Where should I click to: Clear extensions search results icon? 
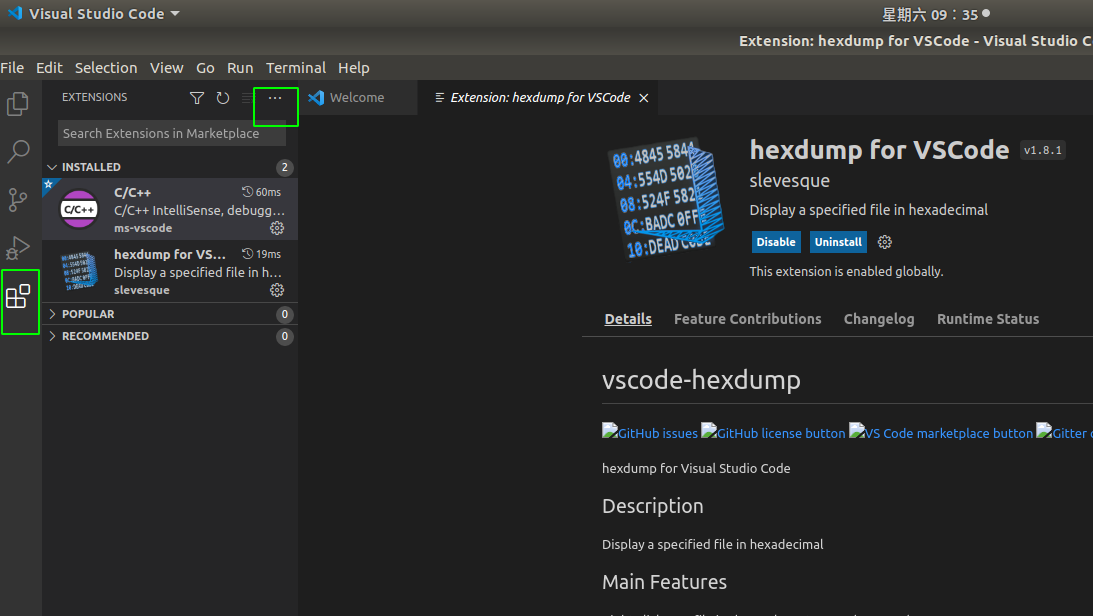point(247,98)
